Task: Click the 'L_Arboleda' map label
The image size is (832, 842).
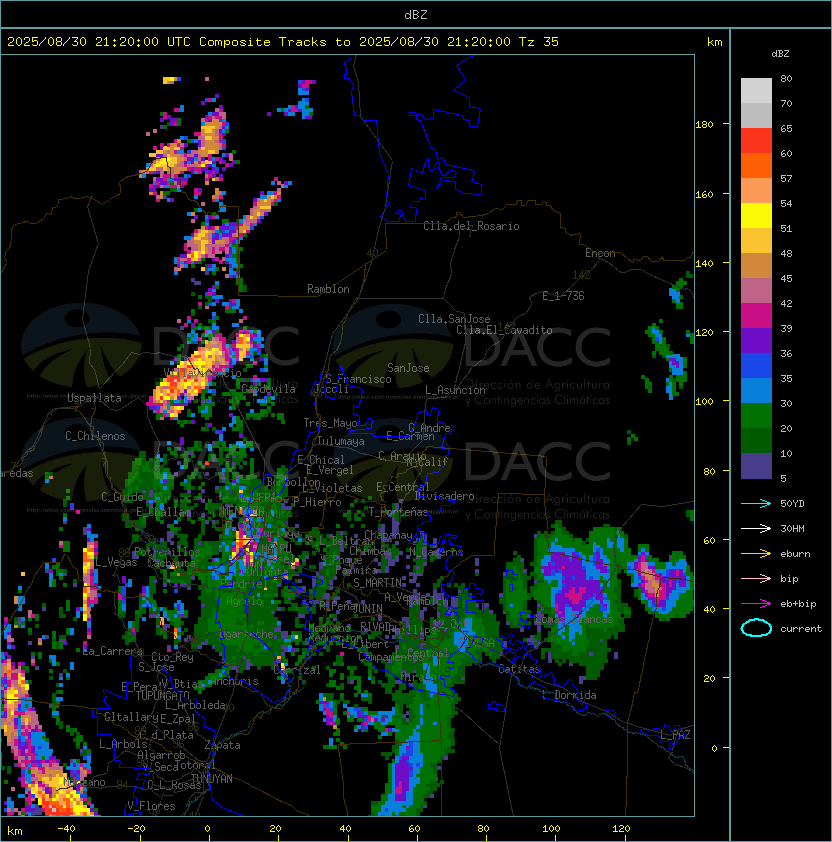Action: [x=195, y=705]
